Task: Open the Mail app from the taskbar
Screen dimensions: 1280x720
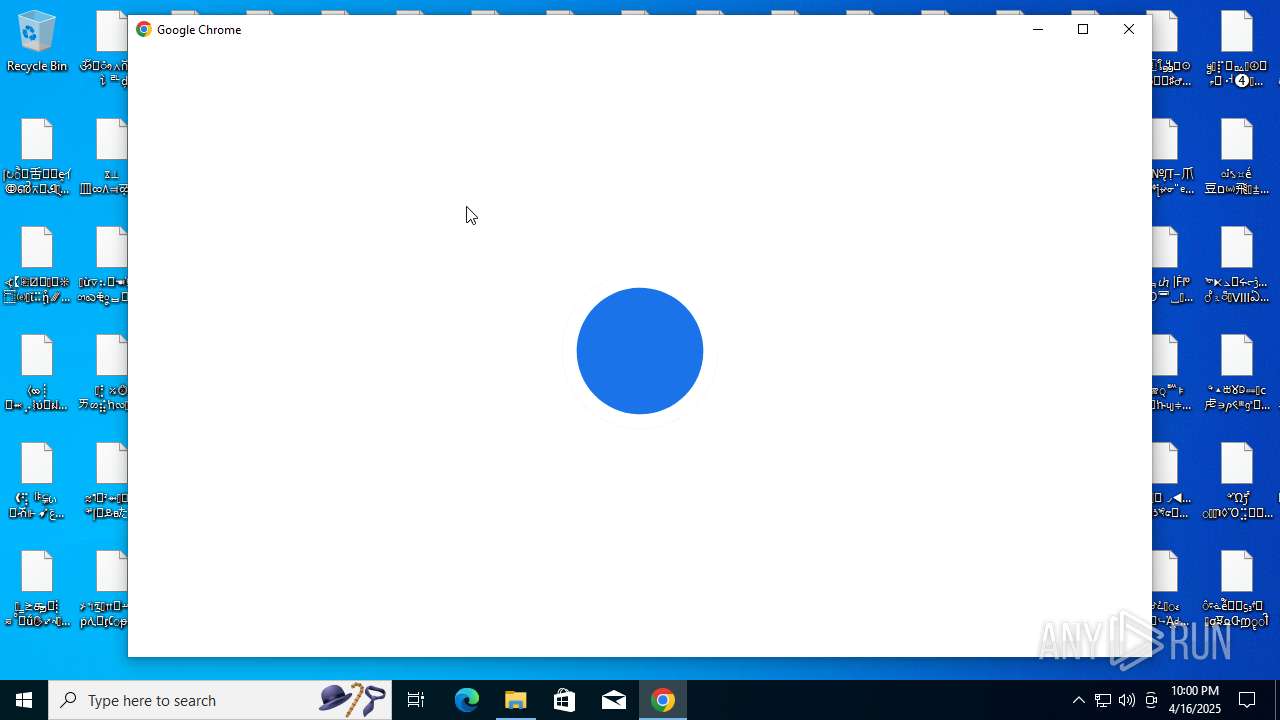Action: 614,700
